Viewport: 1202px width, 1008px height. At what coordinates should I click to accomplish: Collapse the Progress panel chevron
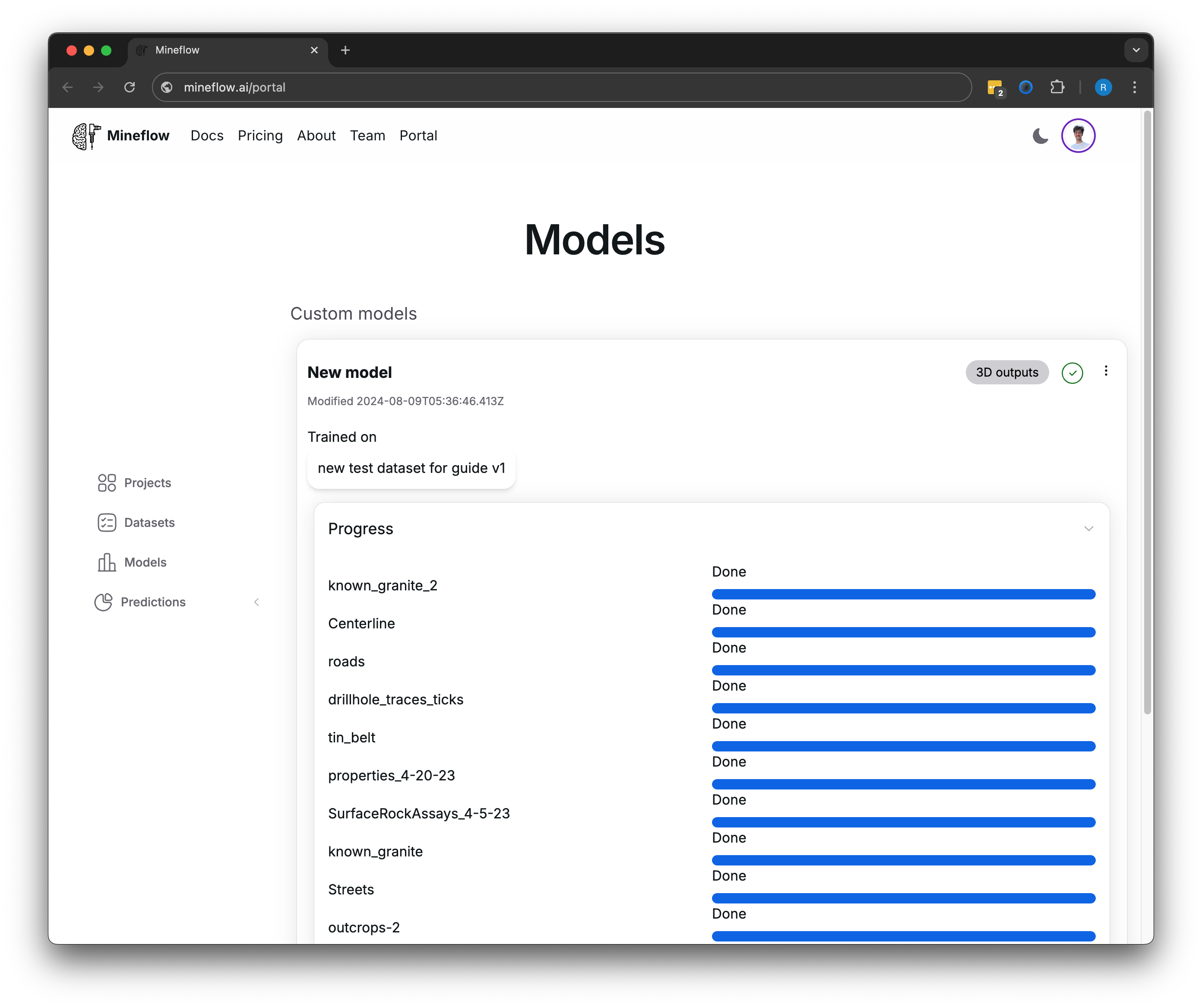[1088, 528]
